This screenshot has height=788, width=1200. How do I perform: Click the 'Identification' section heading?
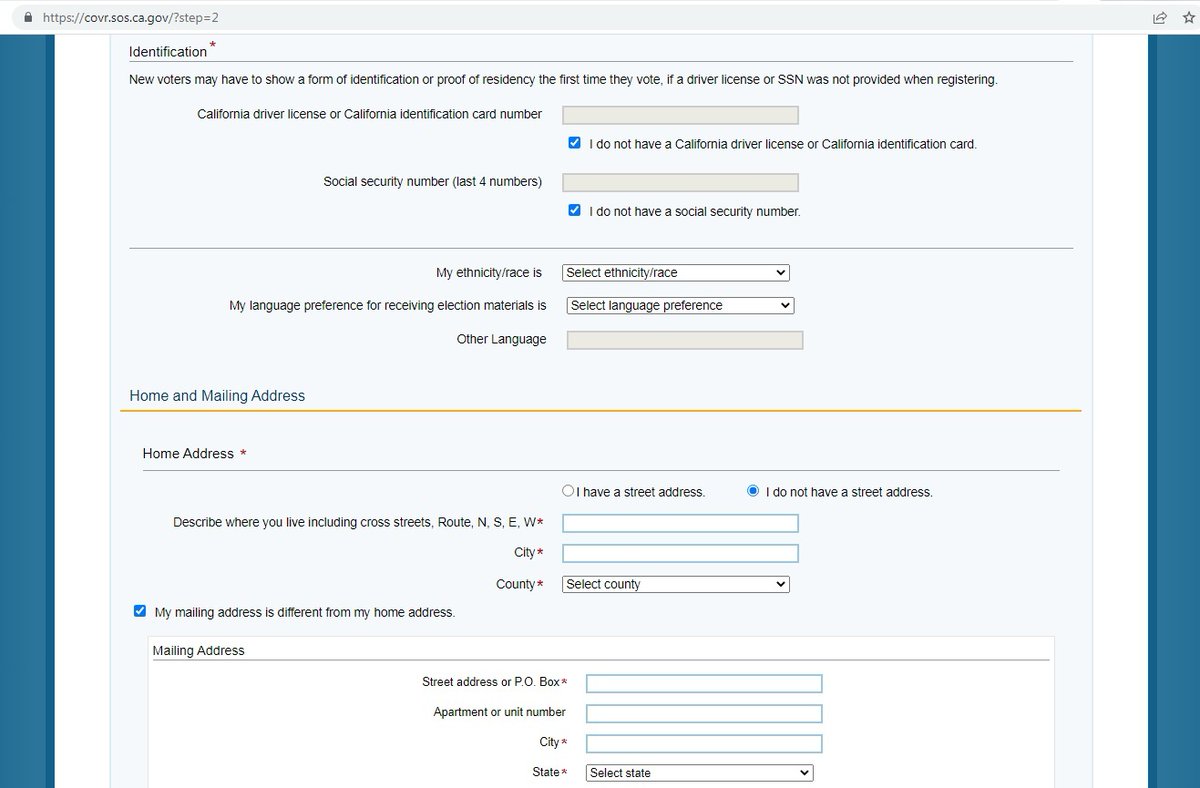pos(168,52)
